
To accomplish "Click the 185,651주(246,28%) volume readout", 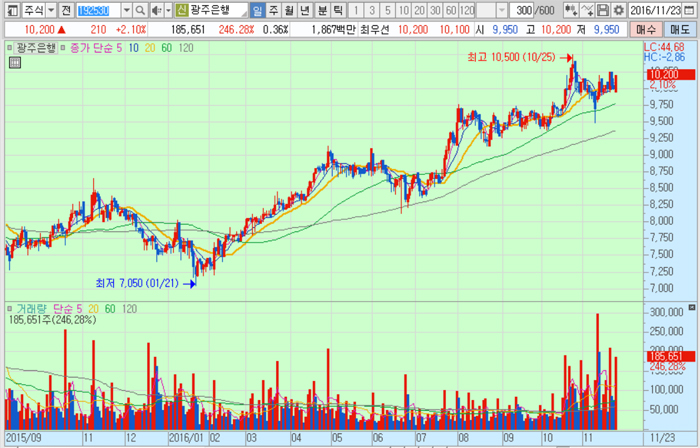I will [x=52, y=319].
